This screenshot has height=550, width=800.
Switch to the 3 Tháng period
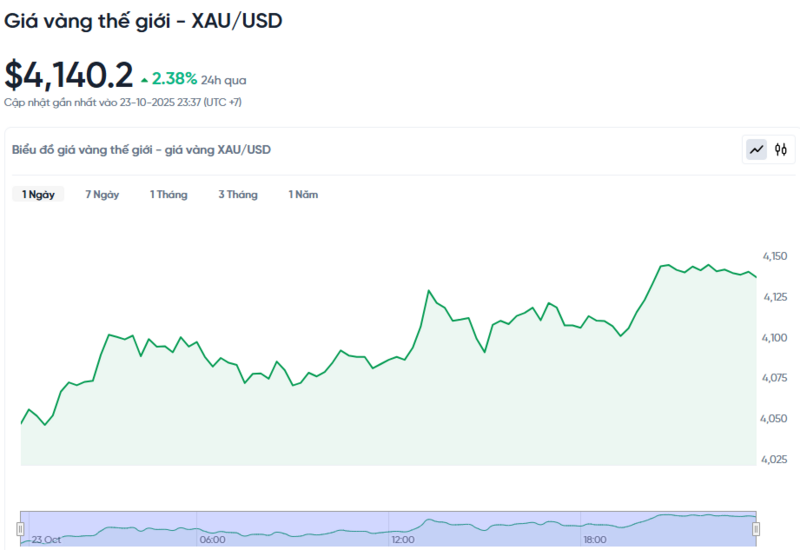point(238,195)
